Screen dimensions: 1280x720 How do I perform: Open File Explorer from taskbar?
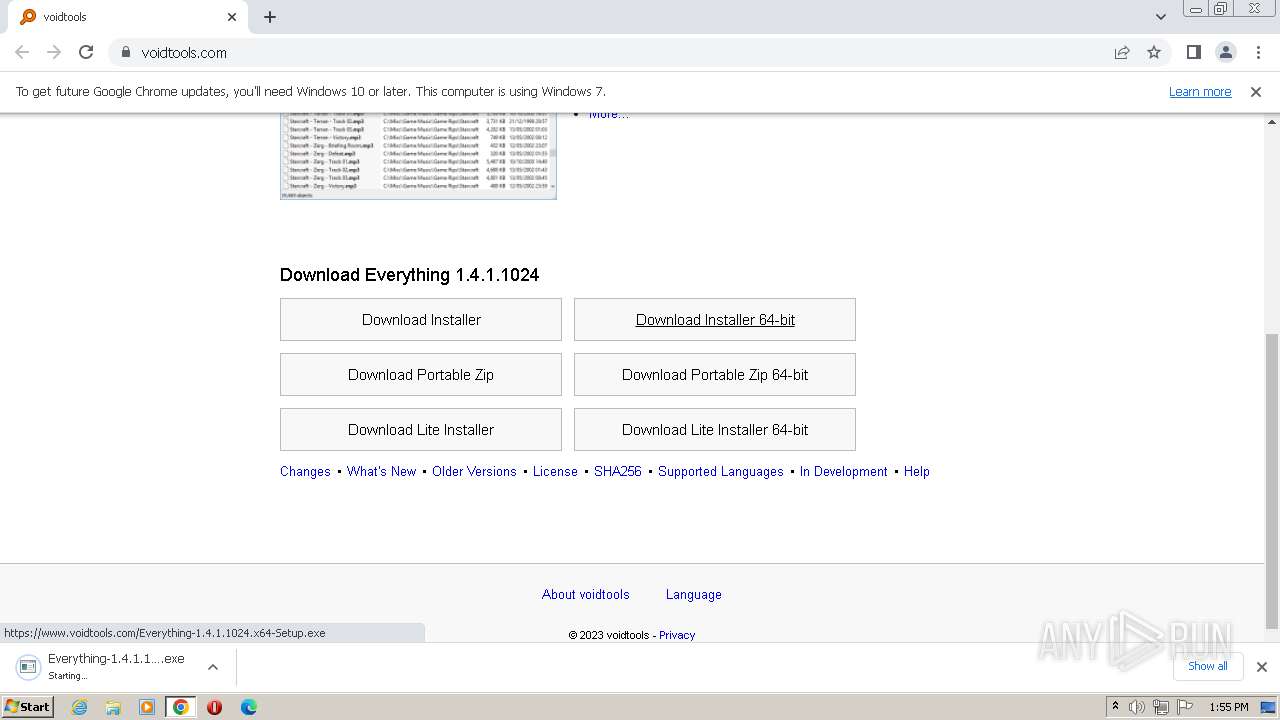coord(113,707)
